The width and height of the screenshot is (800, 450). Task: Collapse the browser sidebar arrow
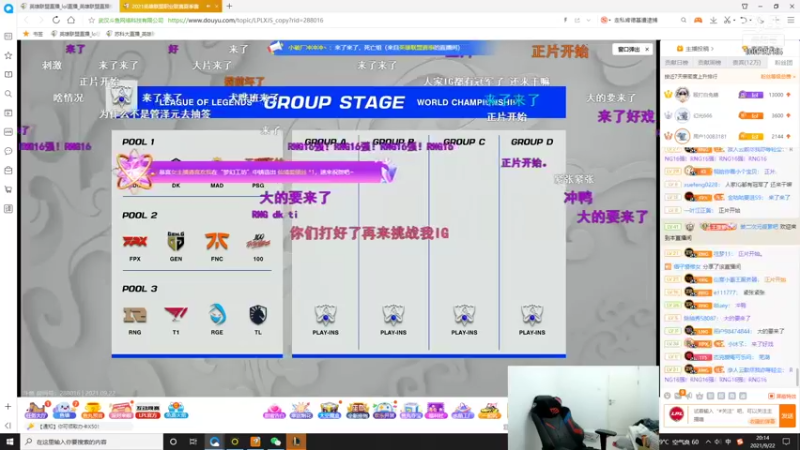(x=8, y=426)
